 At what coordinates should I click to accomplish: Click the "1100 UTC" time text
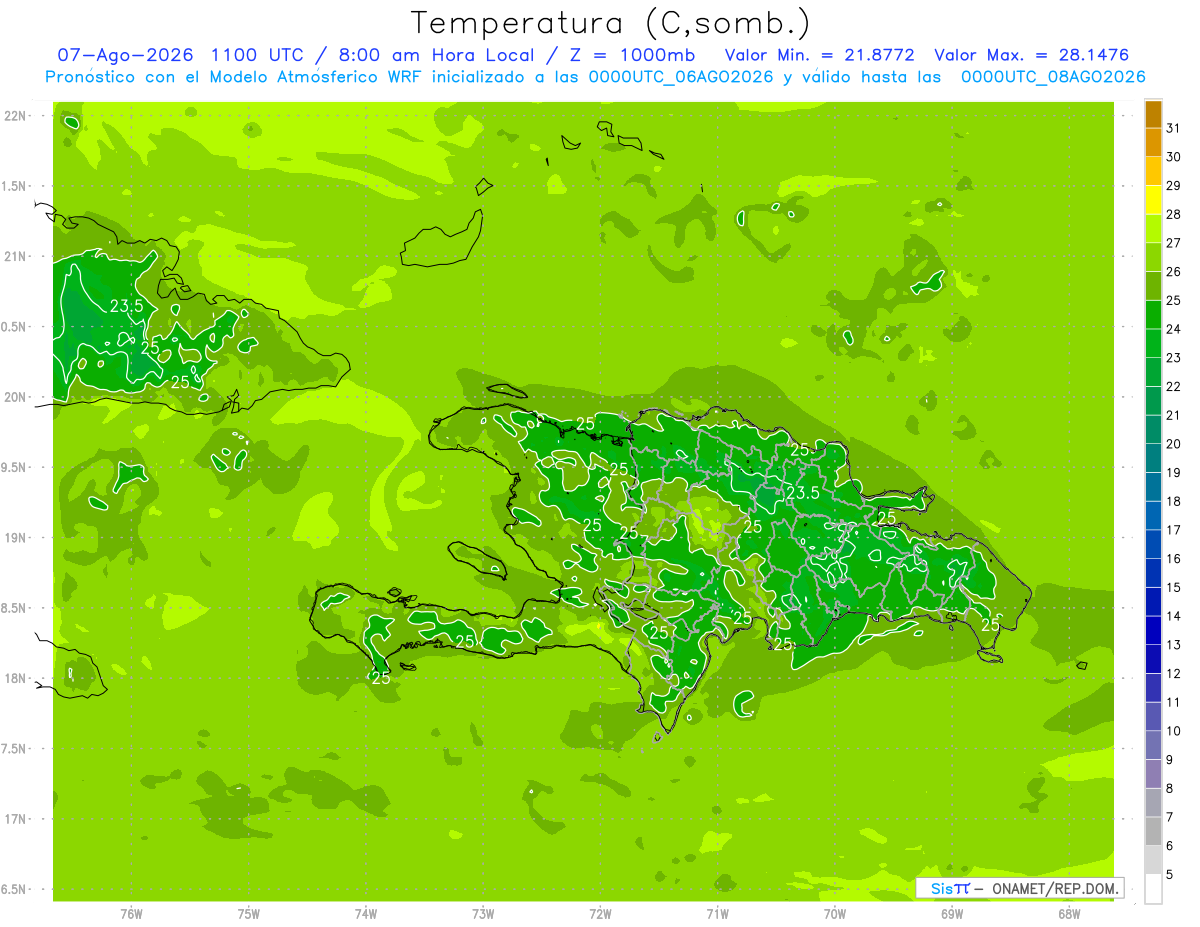[255, 55]
